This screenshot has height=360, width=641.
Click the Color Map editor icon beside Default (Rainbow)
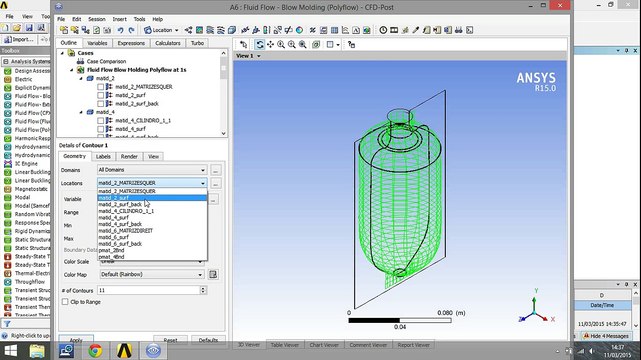213,274
